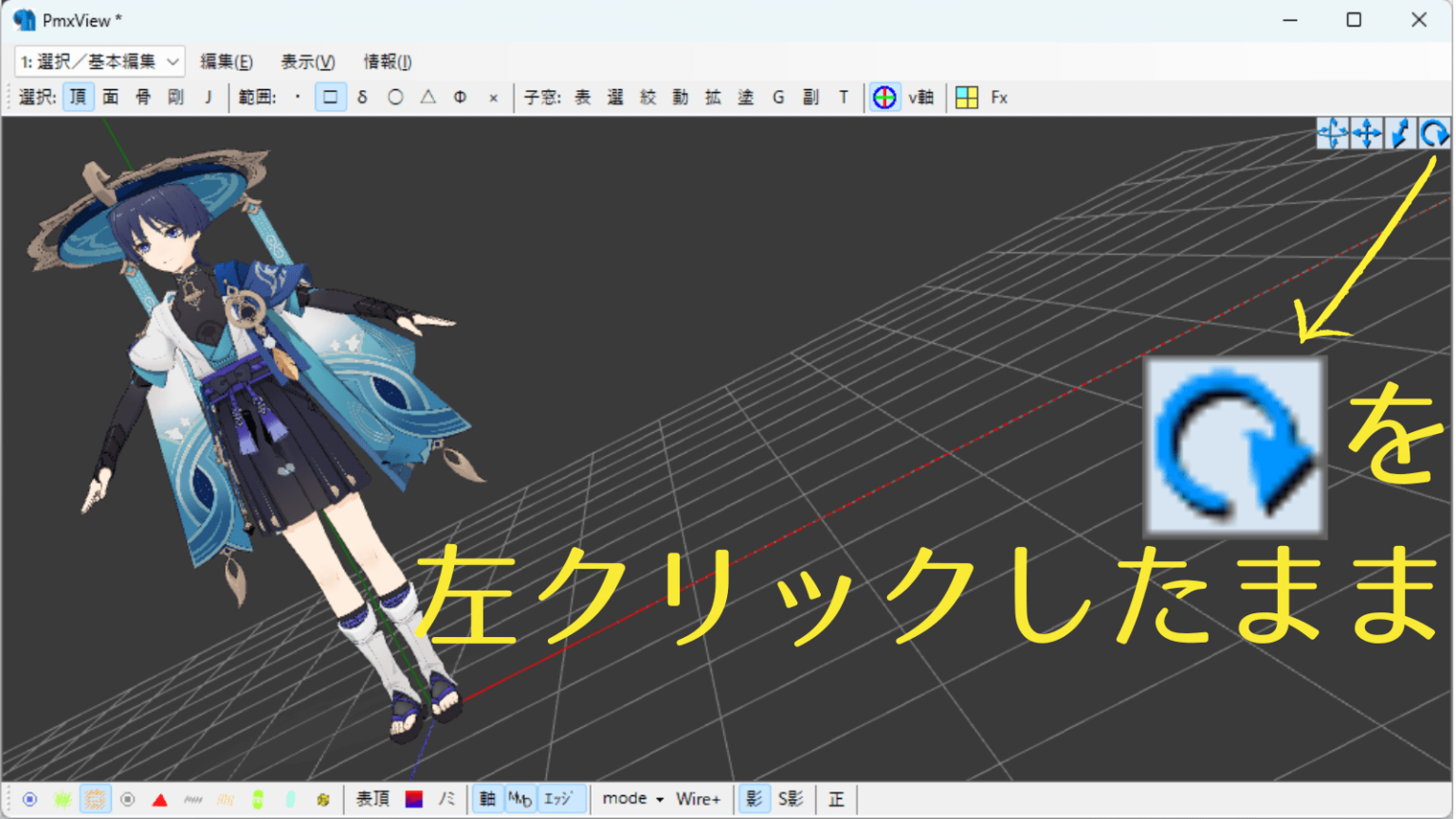Image resolution: width=1456 pixels, height=819 pixels.
Task: Toggle the 影 shadow display button
Action: (753, 798)
